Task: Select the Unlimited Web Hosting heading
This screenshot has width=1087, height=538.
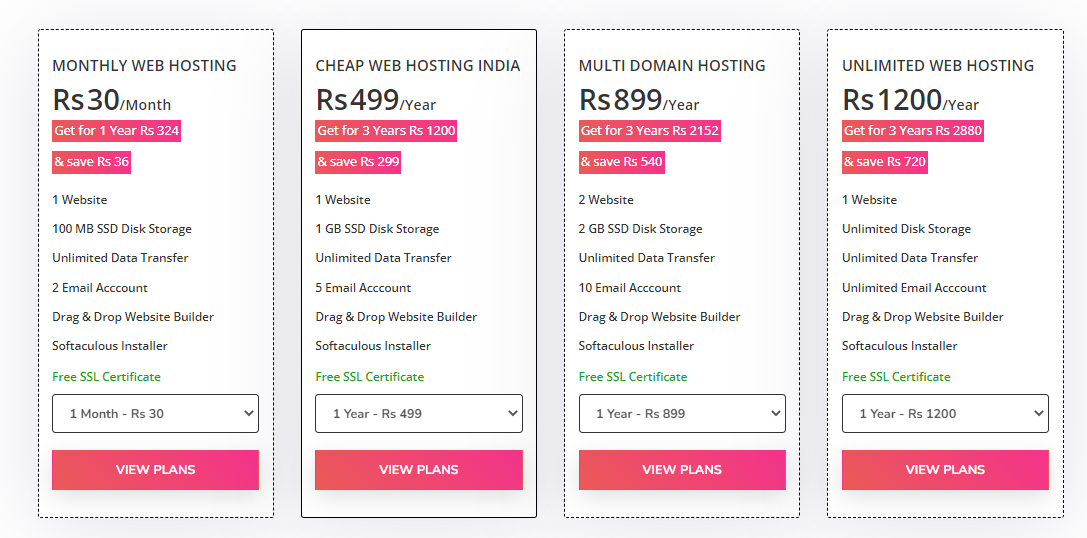Action: 938,66
